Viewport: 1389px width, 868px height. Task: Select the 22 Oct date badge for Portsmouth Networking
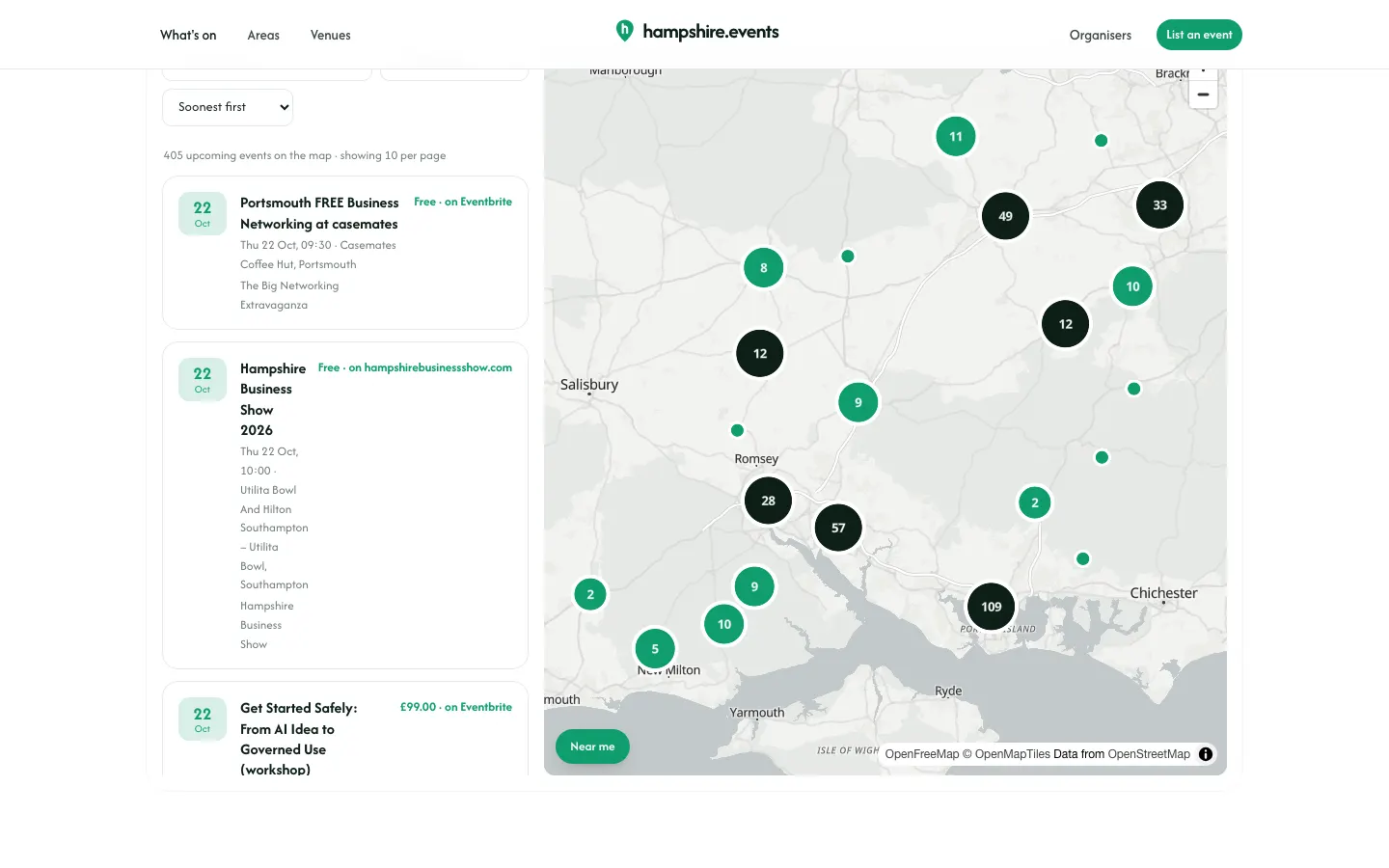(203, 214)
